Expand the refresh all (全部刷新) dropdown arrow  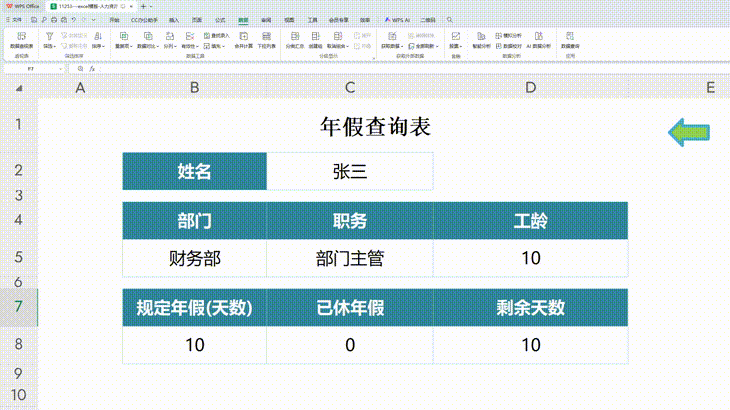[437, 47]
